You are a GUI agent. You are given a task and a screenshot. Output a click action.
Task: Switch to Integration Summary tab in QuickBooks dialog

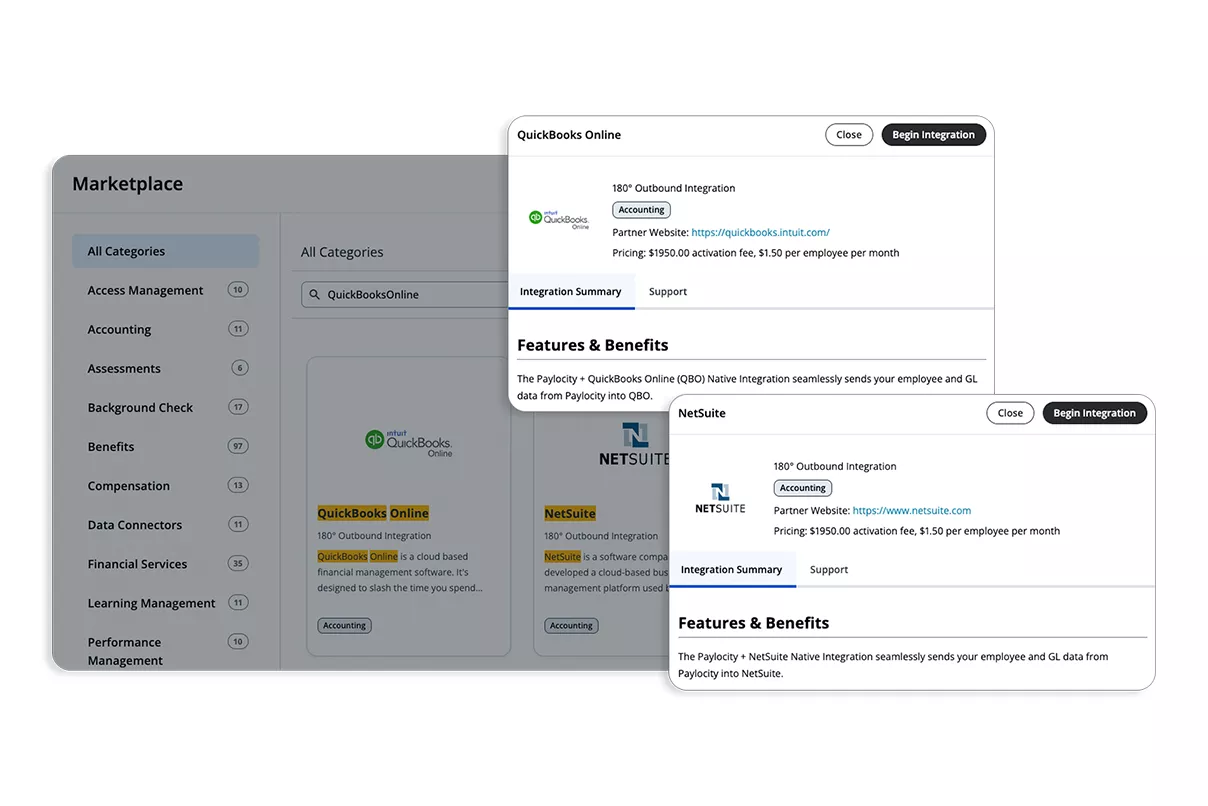[x=571, y=292]
